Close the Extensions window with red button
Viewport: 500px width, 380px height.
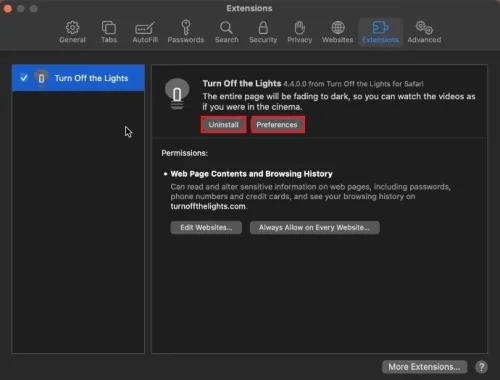pos(8,9)
